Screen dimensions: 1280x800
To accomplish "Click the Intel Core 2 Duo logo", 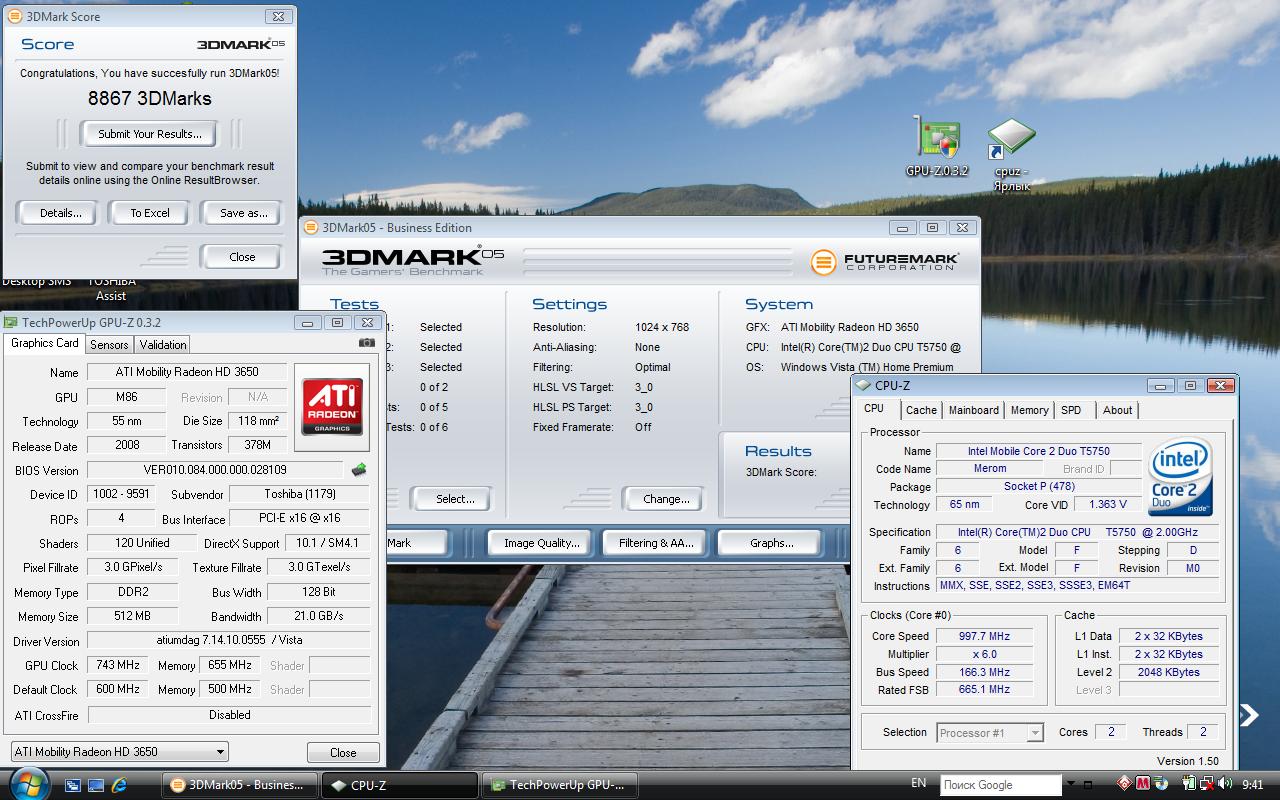I will pos(1181,476).
